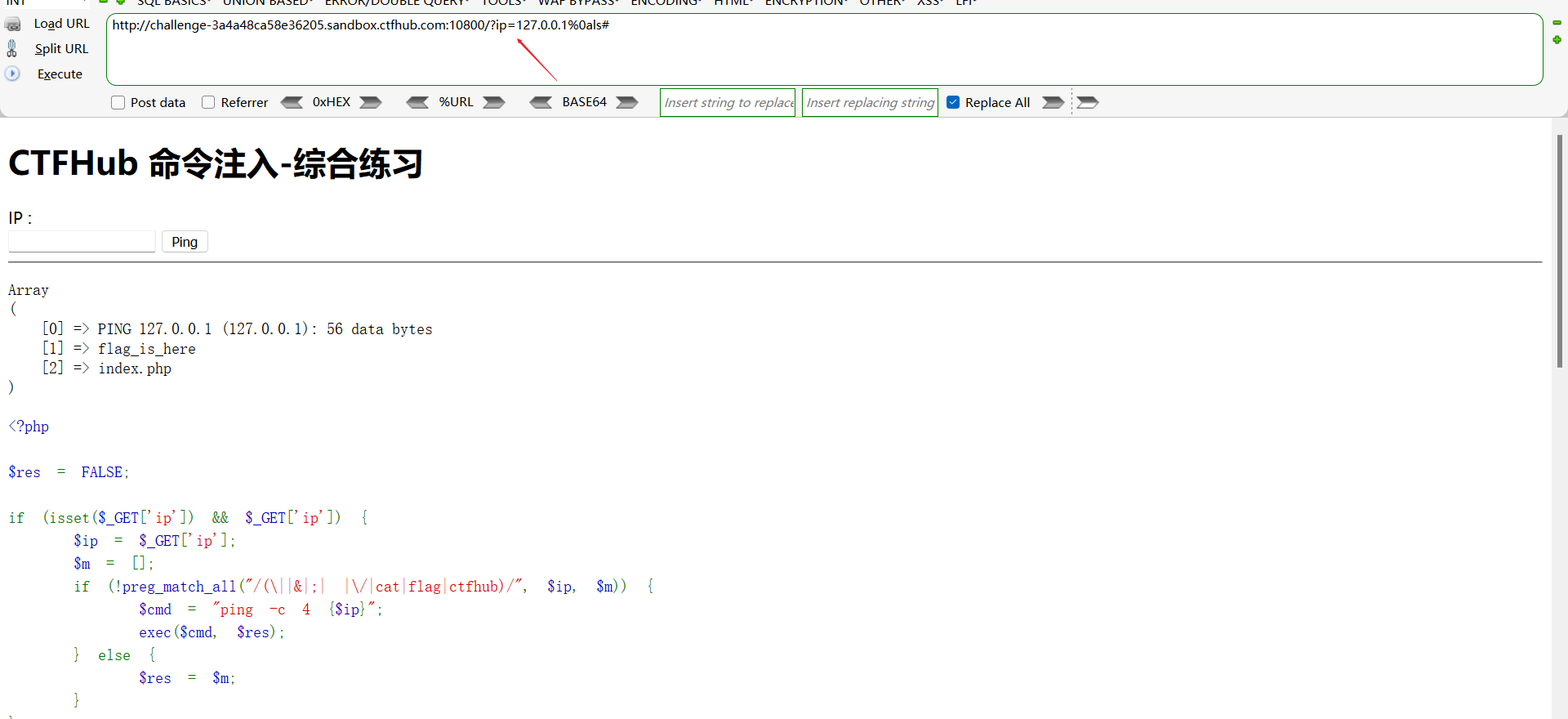The height and width of the screenshot is (719, 1568).
Task: Click the '$ip = $_GET['ip'];' code line
Action: [154, 541]
